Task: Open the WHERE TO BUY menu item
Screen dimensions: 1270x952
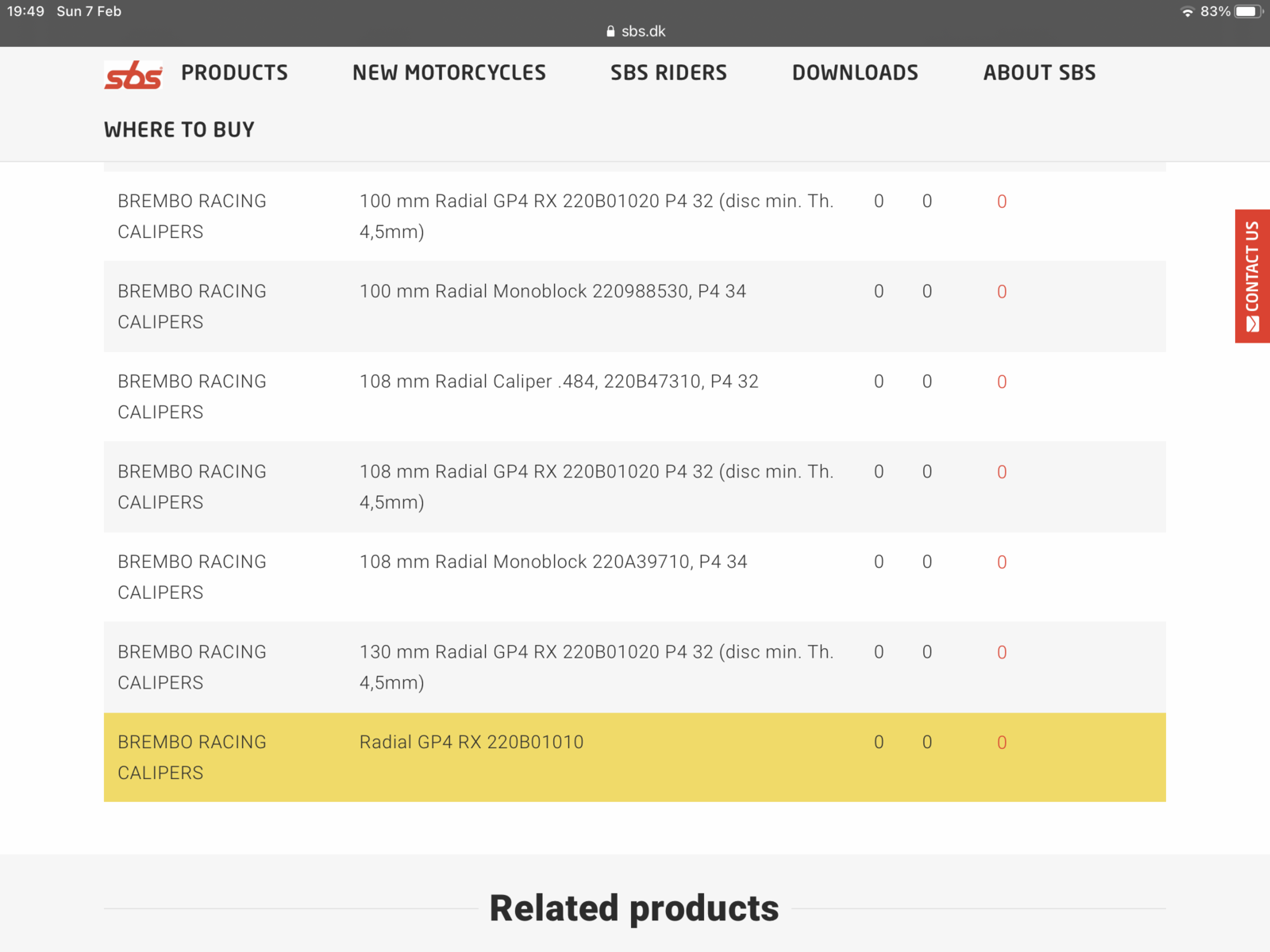Action: pyautogui.click(x=179, y=130)
